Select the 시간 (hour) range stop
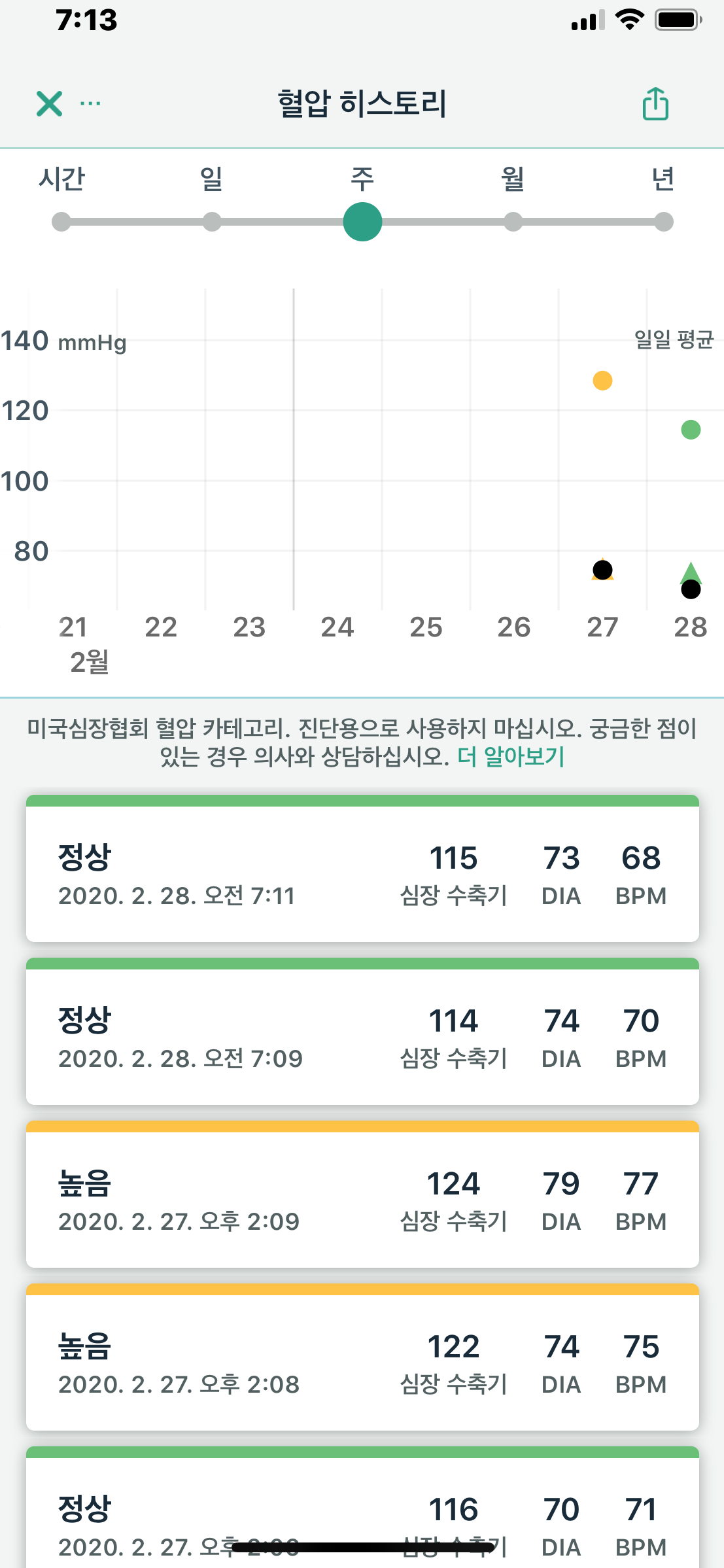The width and height of the screenshot is (724, 1568). [x=61, y=222]
